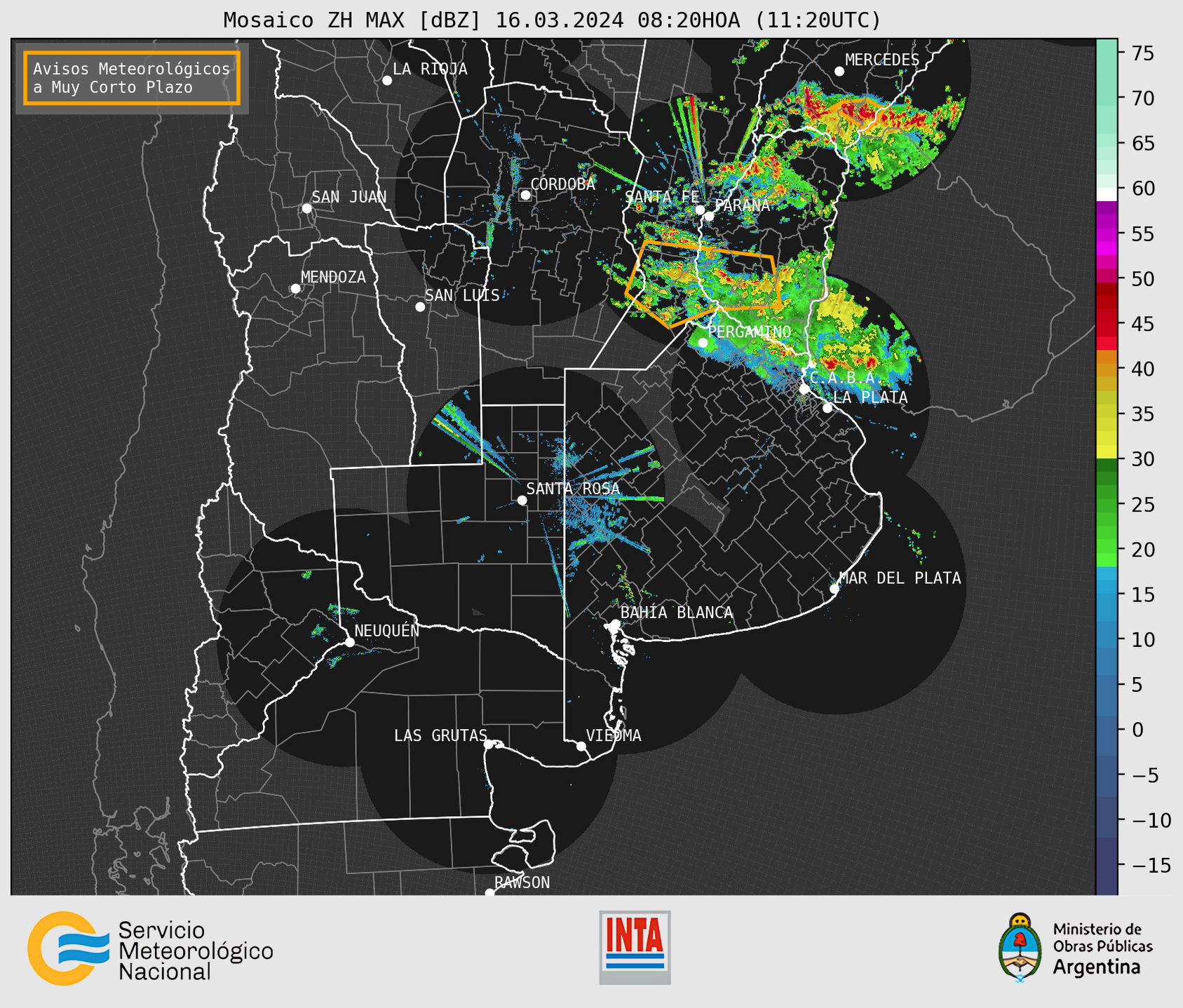The height and width of the screenshot is (1008, 1183).
Task: Click the orange warning polygon near Pergamino
Action: click(x=703, y=283)
